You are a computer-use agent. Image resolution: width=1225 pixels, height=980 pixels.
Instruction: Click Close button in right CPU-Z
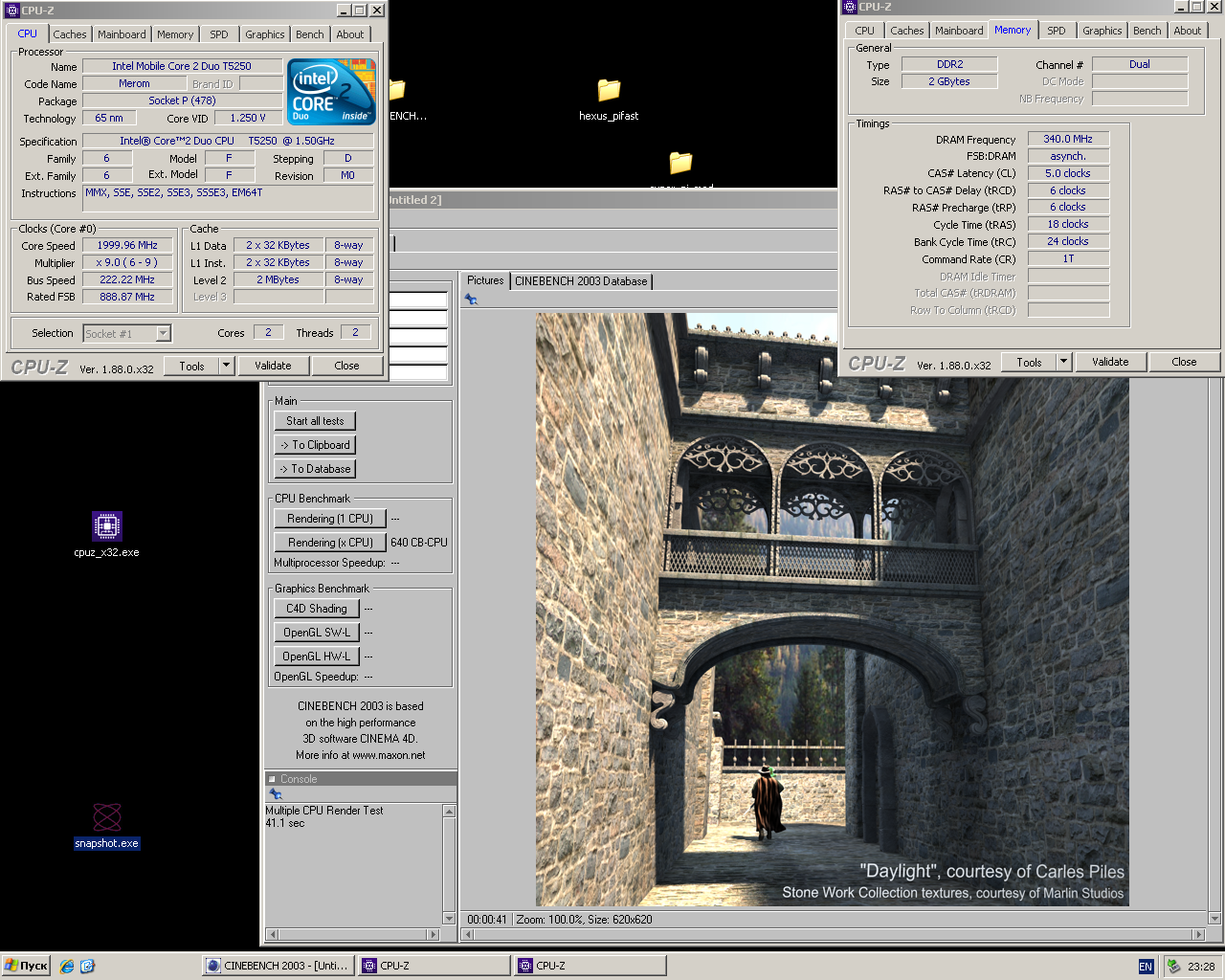click(1184, 362)
